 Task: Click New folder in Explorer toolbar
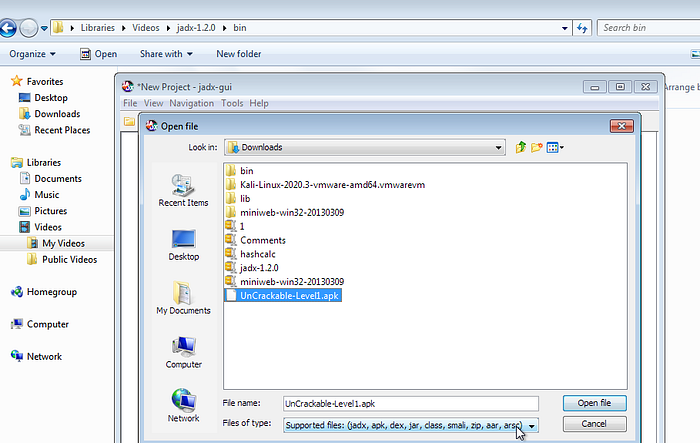(x=239, y=54)
